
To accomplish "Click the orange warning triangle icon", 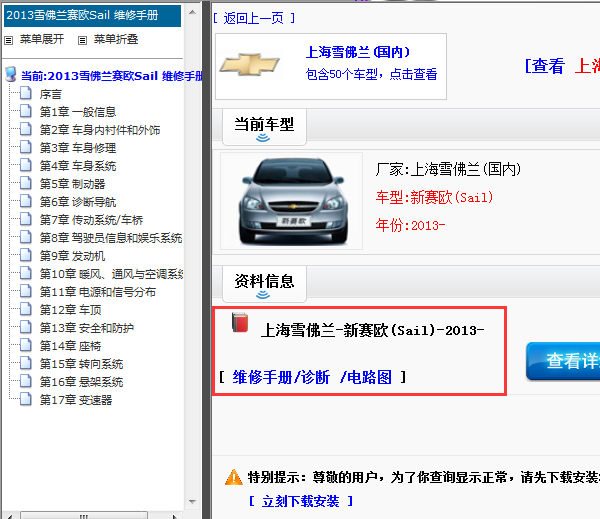I will click(233, 477).
